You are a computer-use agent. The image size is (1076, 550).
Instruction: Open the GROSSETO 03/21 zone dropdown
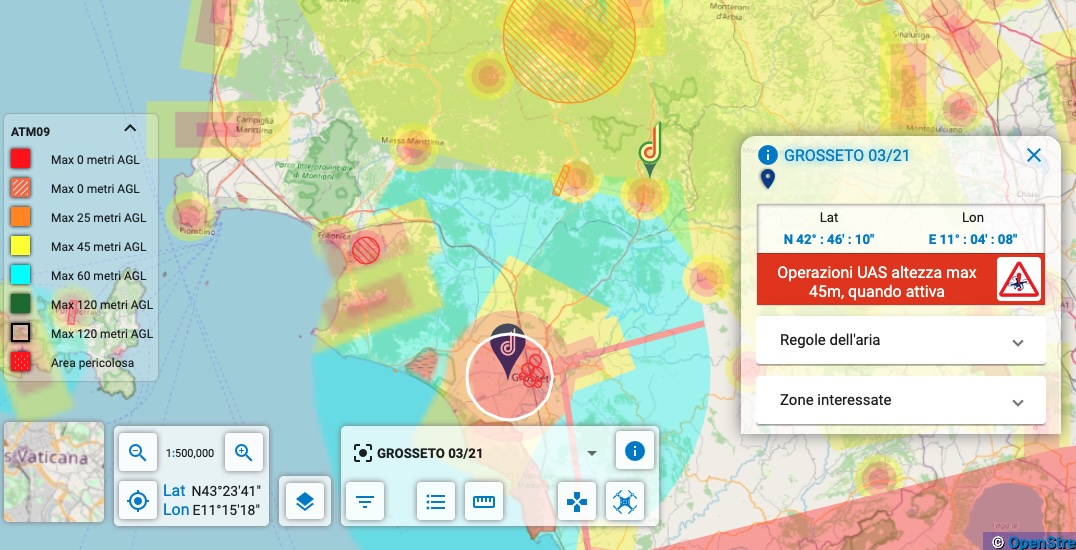tap(591, 453)
